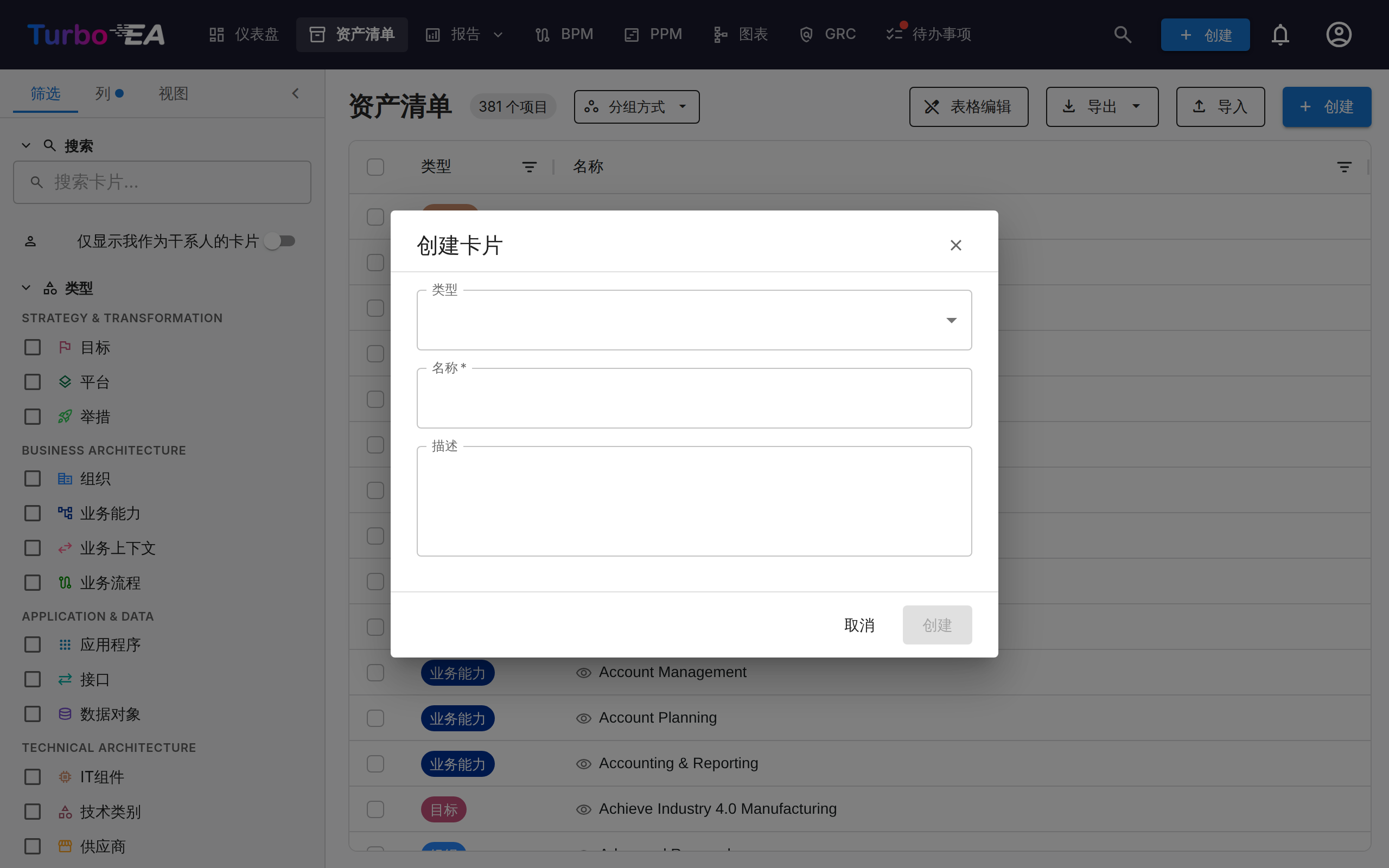The height and width of the screenshot is (868, 1389).
Task: Open the user account avatar menu
Action: 1339,34
